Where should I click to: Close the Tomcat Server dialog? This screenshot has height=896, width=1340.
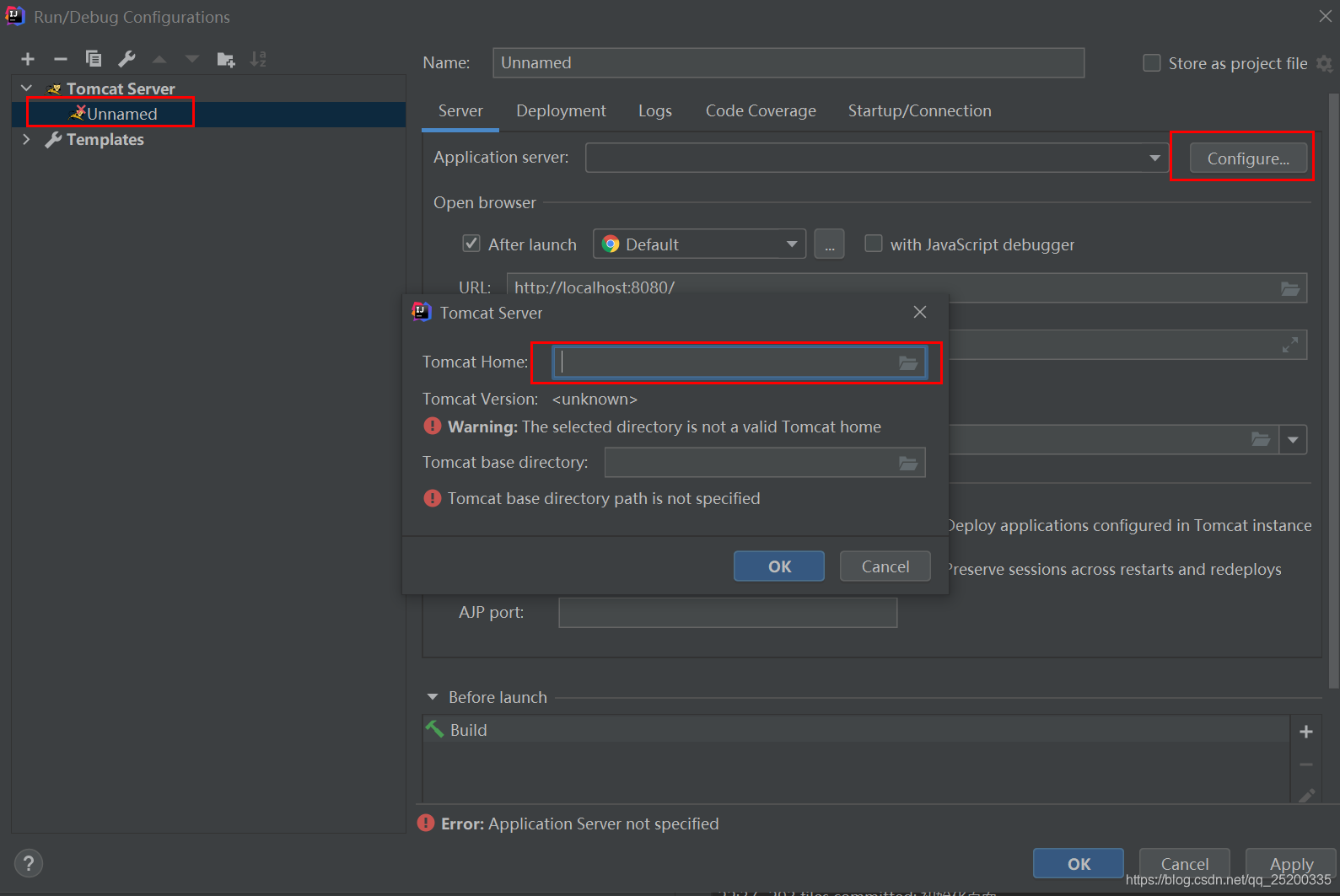(x=920, y=312)
